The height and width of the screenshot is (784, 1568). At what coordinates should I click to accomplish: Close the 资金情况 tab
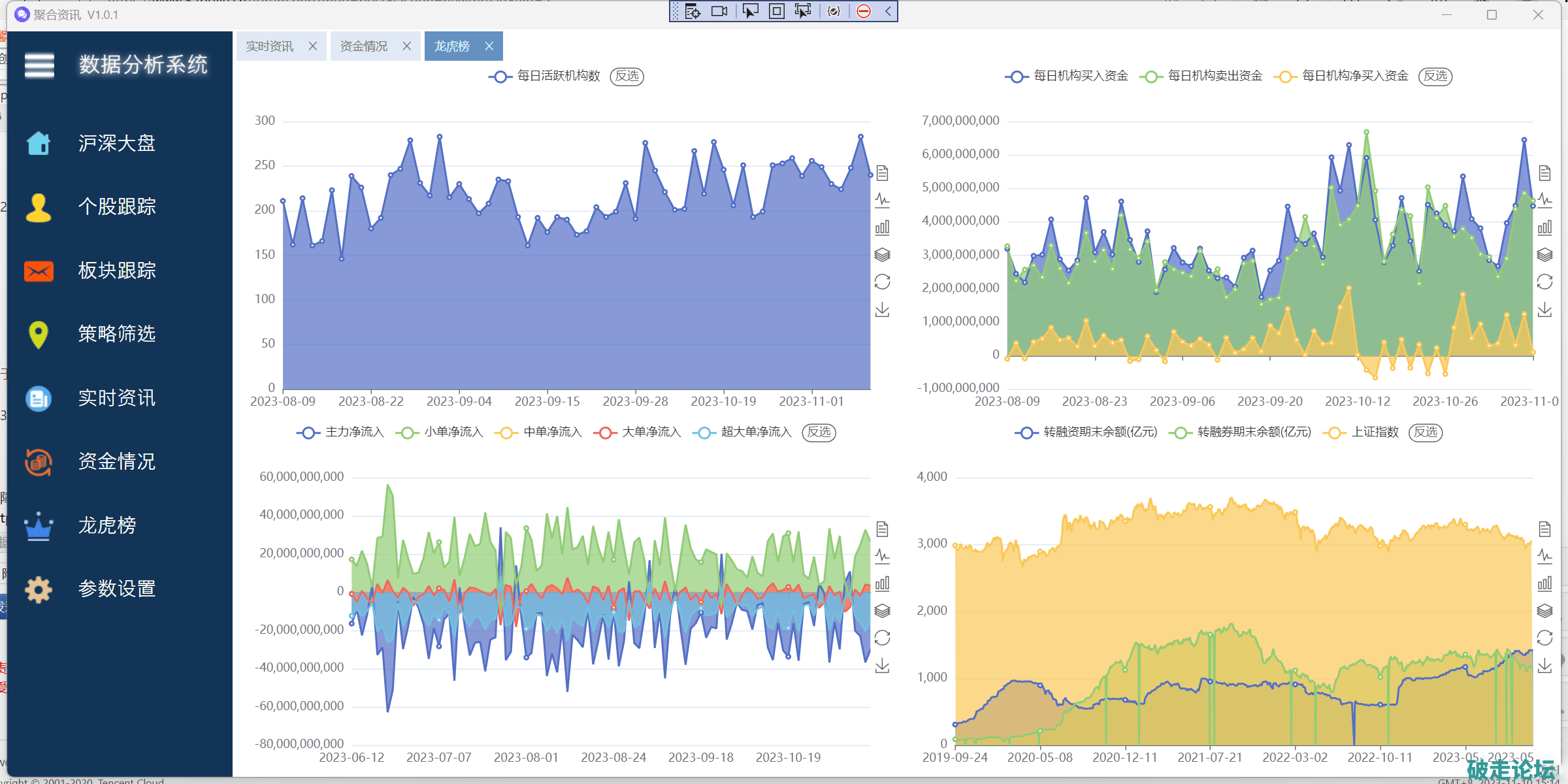pyautogui.click(x=406, y=46)
